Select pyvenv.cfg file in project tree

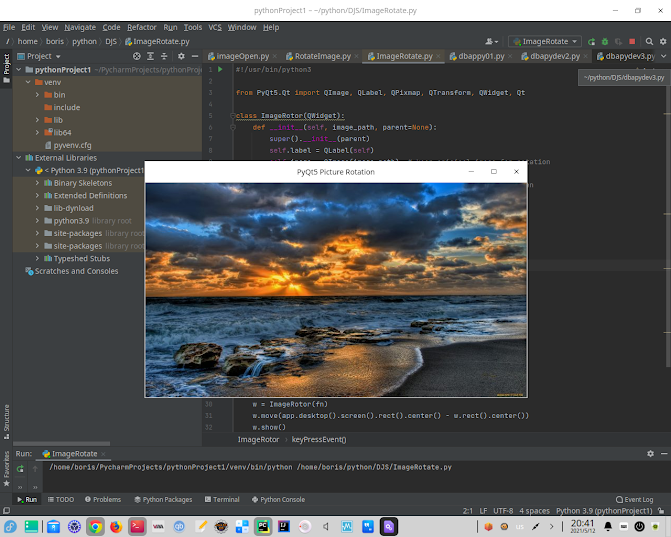coord(72,145)
